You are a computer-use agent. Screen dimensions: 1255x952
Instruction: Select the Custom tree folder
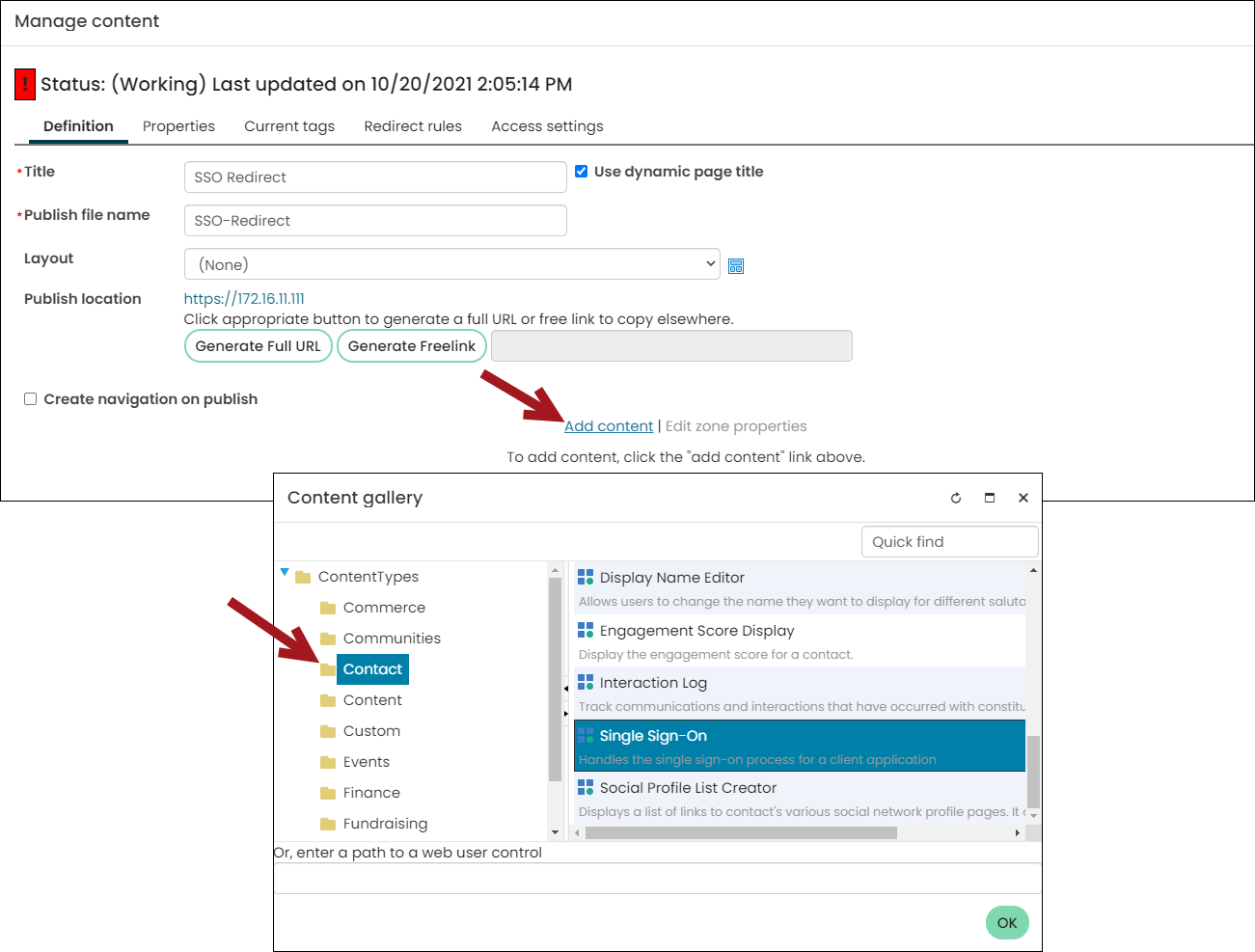371,731
